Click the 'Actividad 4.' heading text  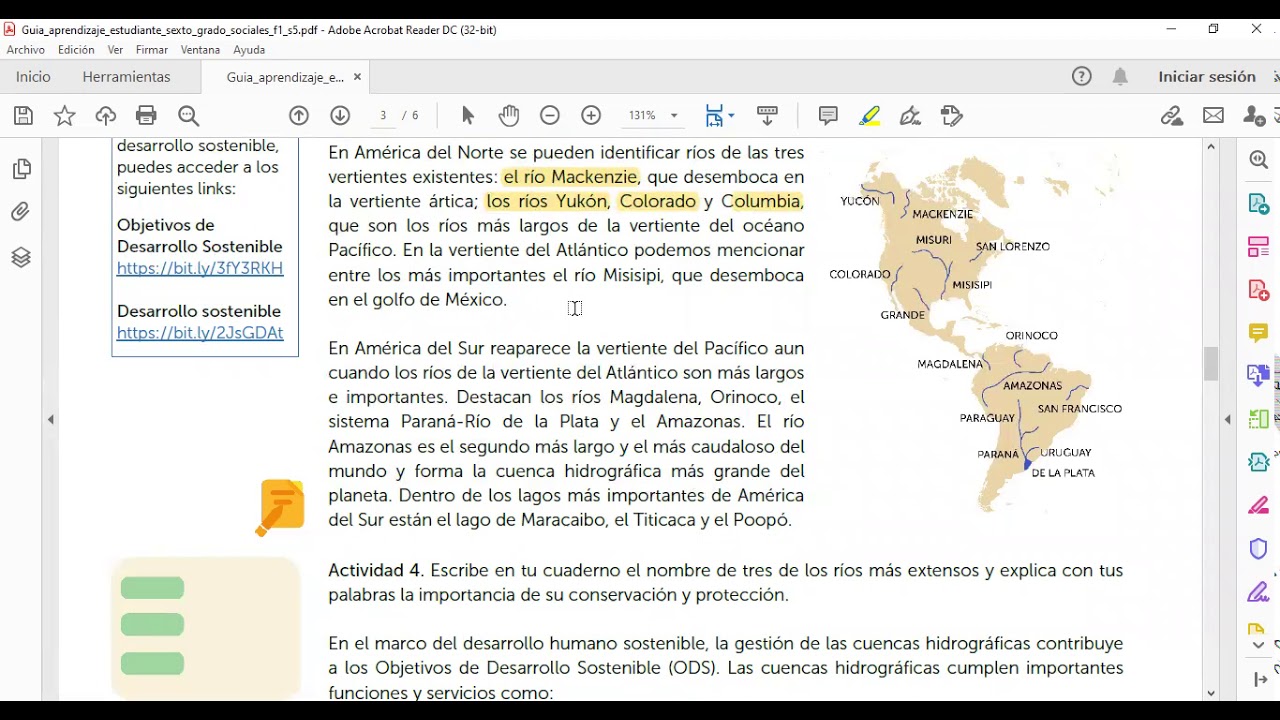tap(376, 570)
